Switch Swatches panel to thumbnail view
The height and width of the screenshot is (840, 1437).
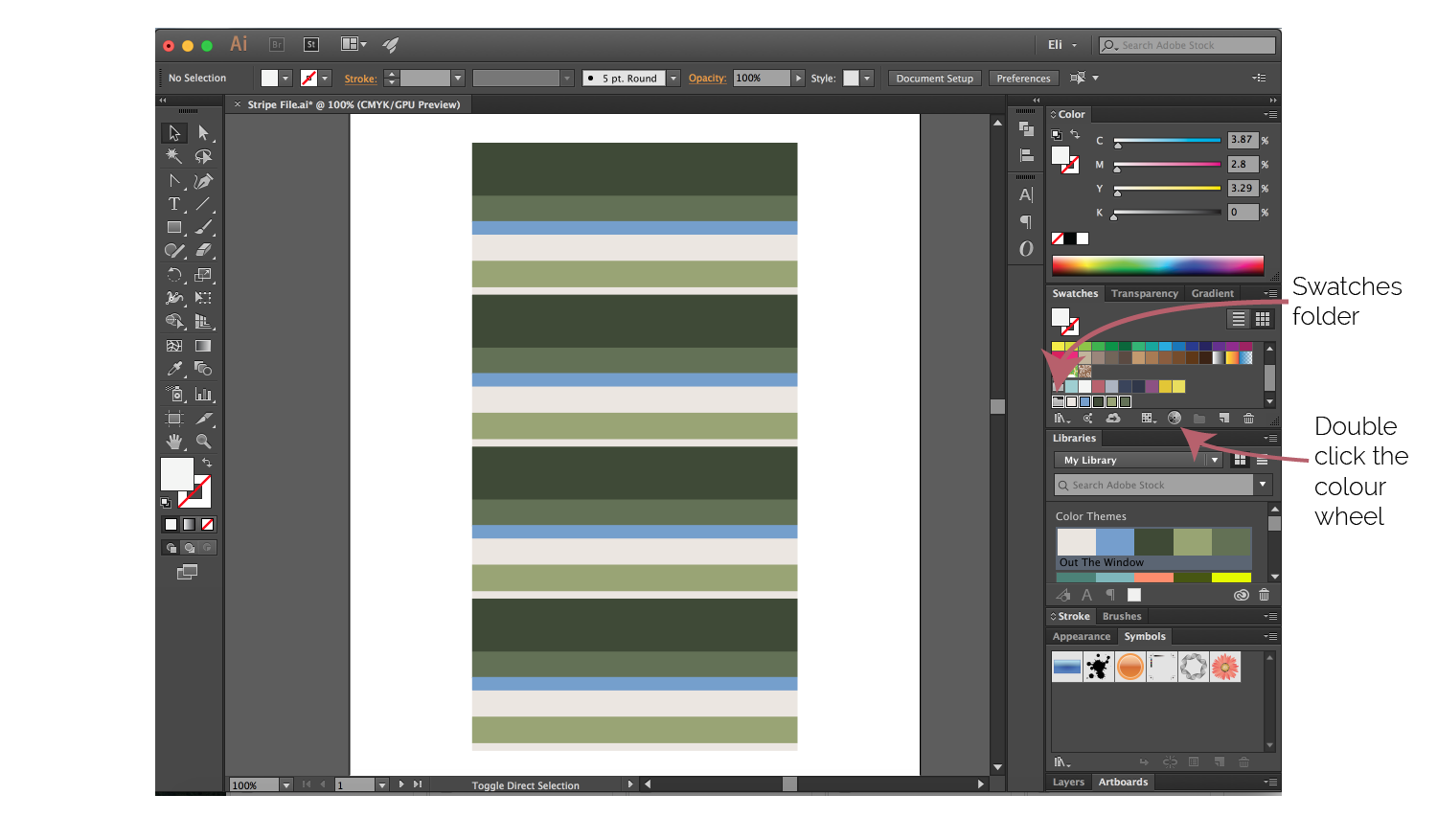pos(1263,319)
